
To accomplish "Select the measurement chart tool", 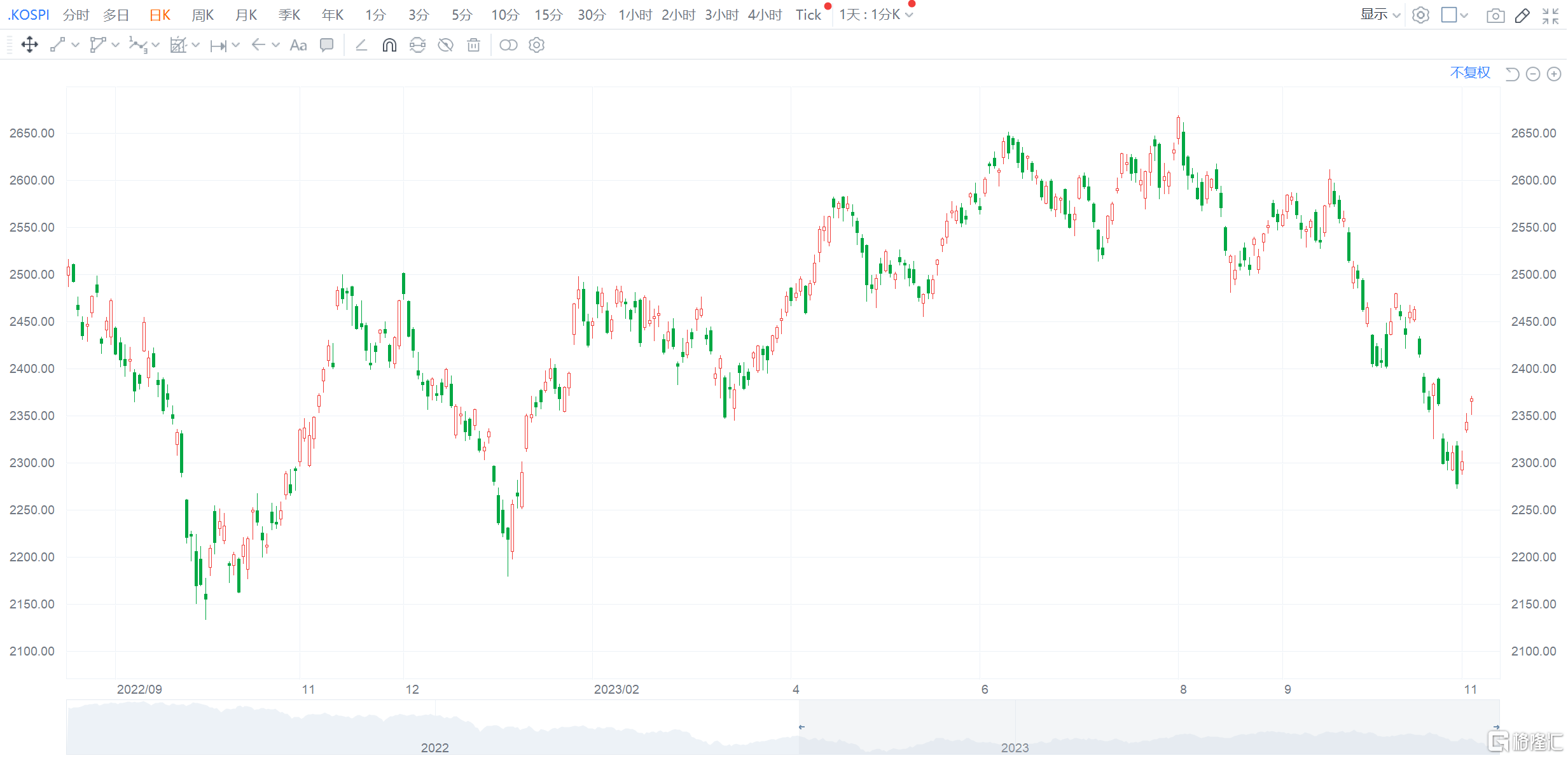I will tap(178, 45).
